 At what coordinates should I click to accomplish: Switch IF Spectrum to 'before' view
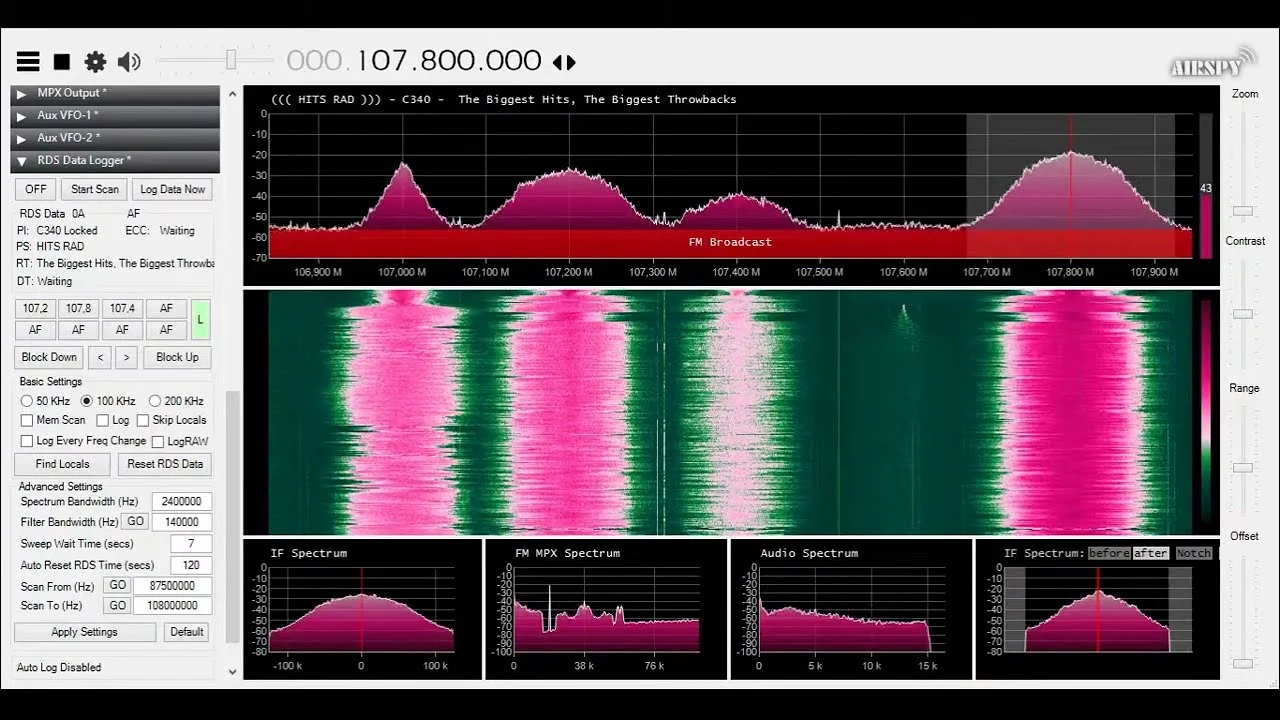click(x=1108, y=553)
